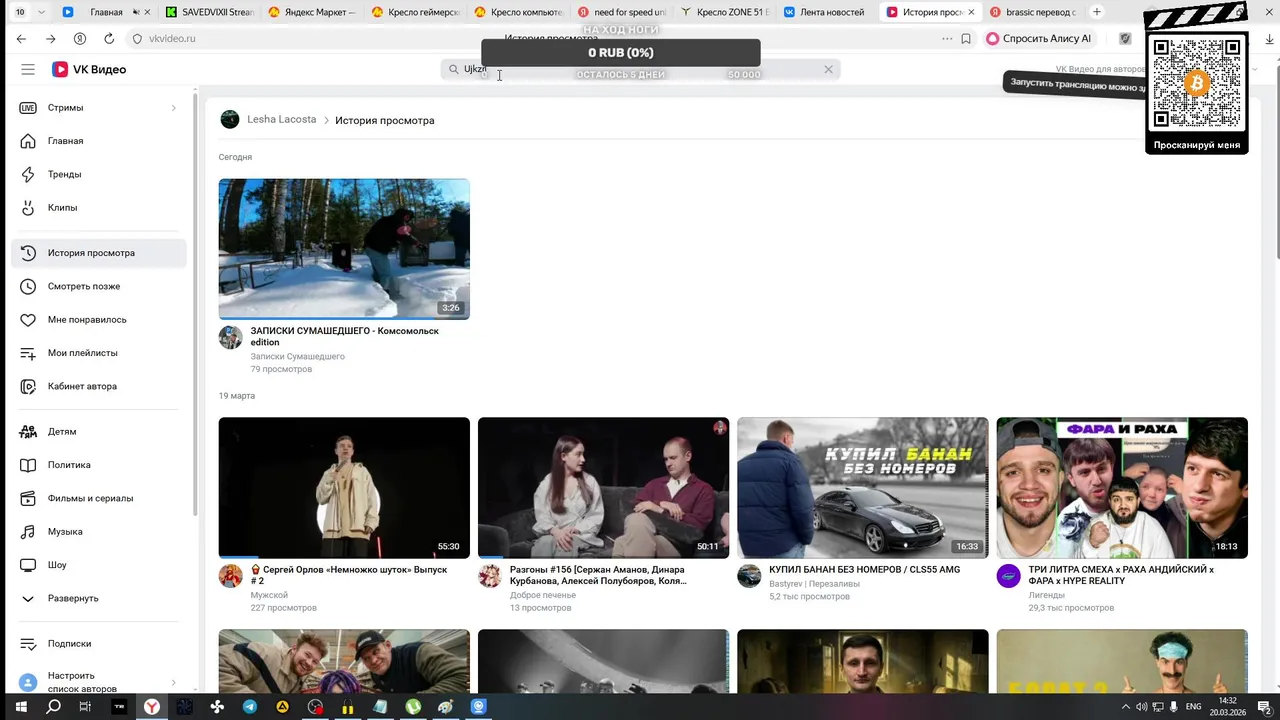Click the vkvideo.ru address bar
1280x720 pixels.
172,38
